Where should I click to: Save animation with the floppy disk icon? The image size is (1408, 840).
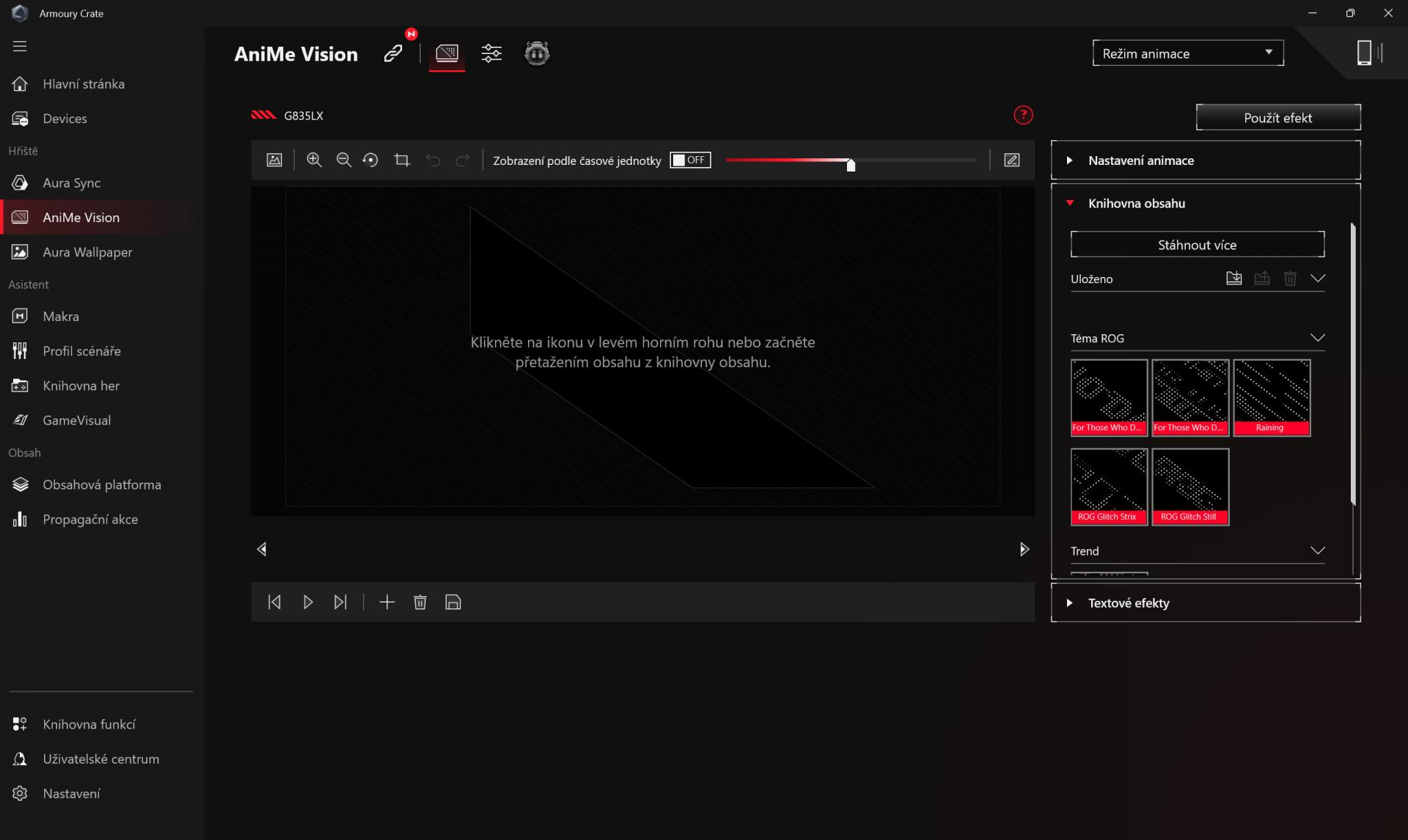pyautogui.click(x=453, y=602)
